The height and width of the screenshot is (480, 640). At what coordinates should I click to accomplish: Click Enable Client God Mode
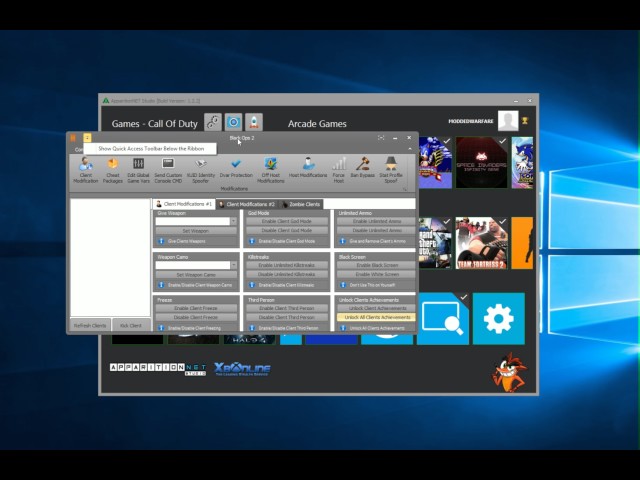(287, 221)
